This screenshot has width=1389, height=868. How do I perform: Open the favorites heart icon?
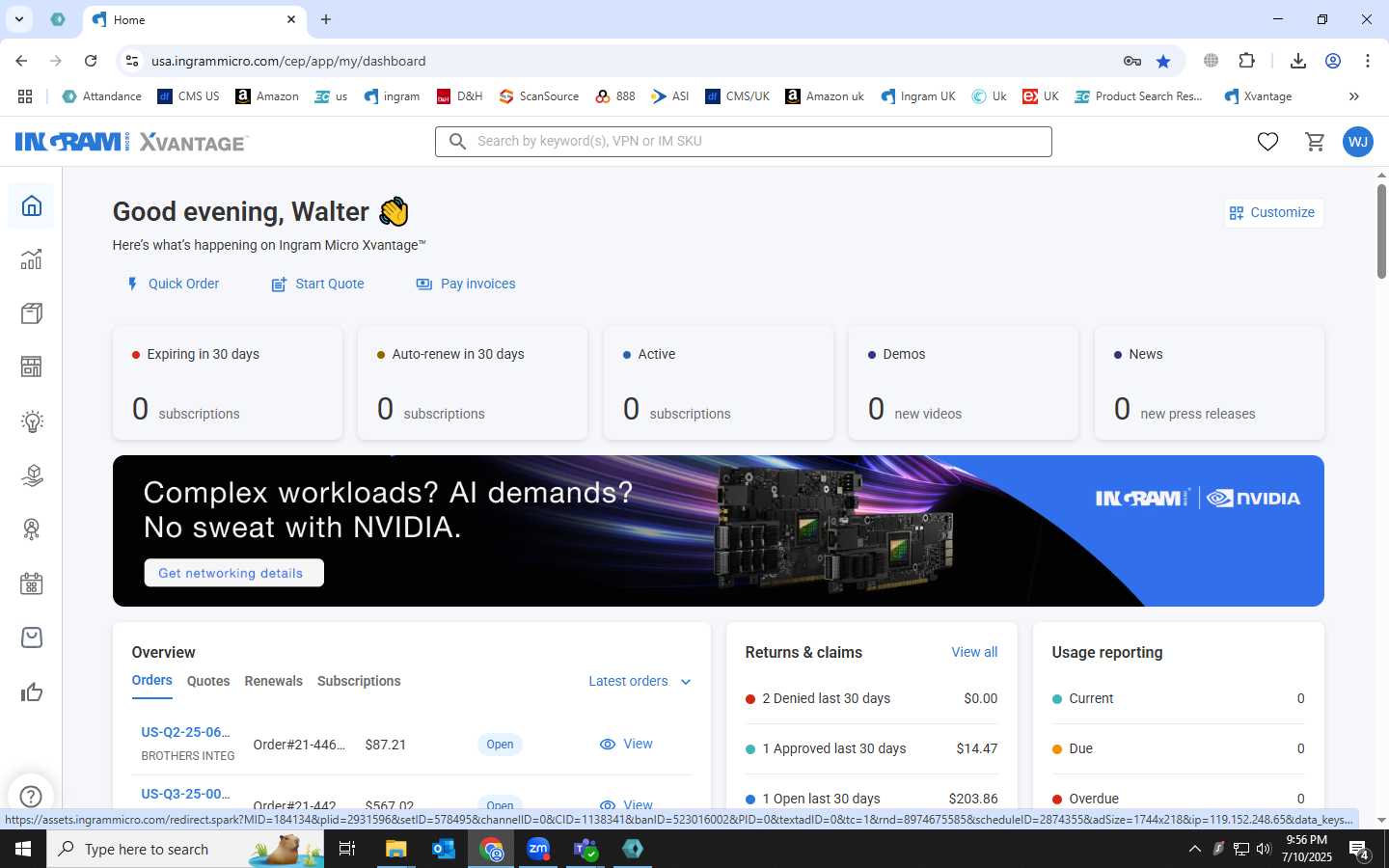click(1267, 142)
